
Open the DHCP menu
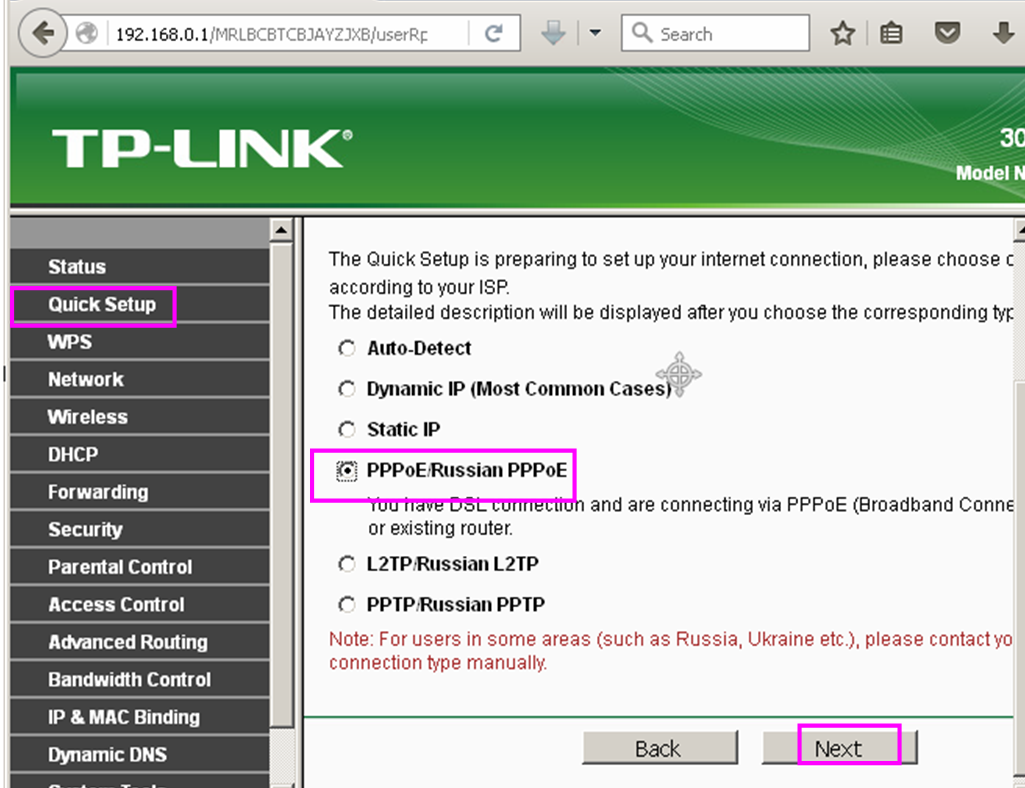140,454
